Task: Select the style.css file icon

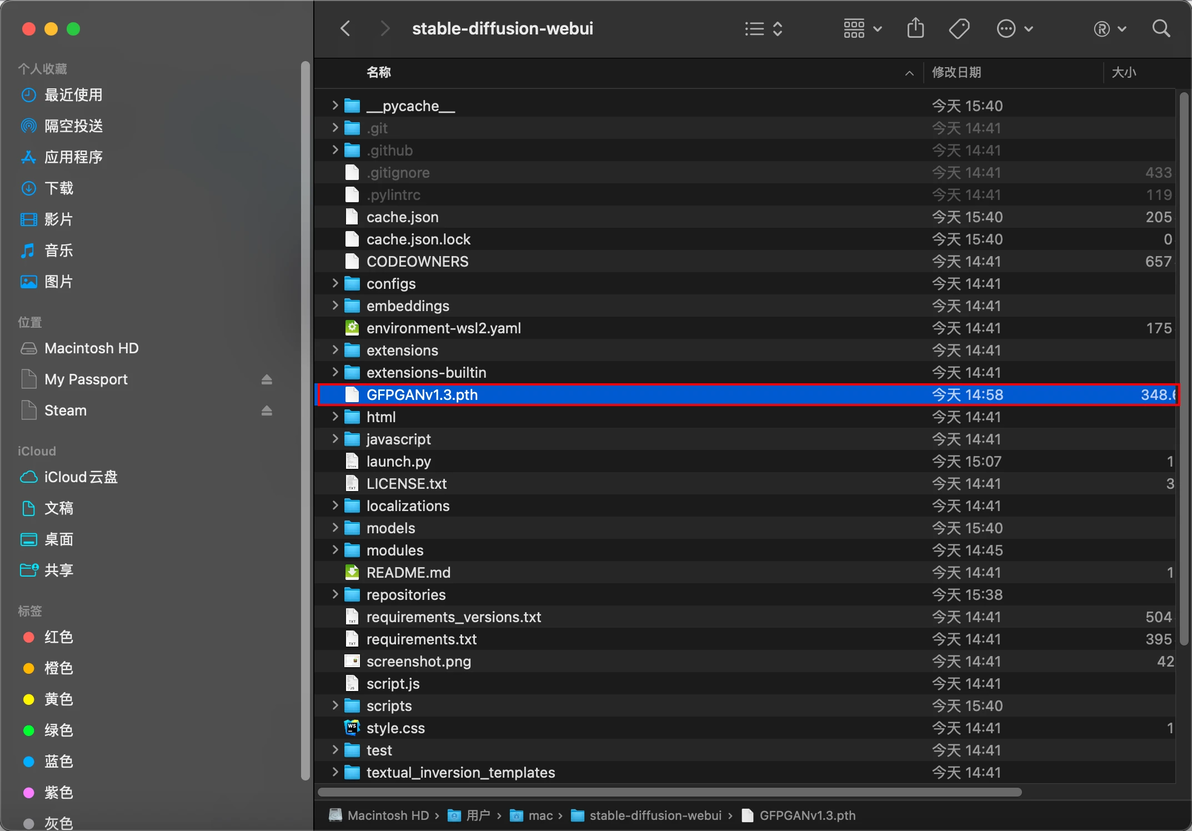Action: pos(352,728)
